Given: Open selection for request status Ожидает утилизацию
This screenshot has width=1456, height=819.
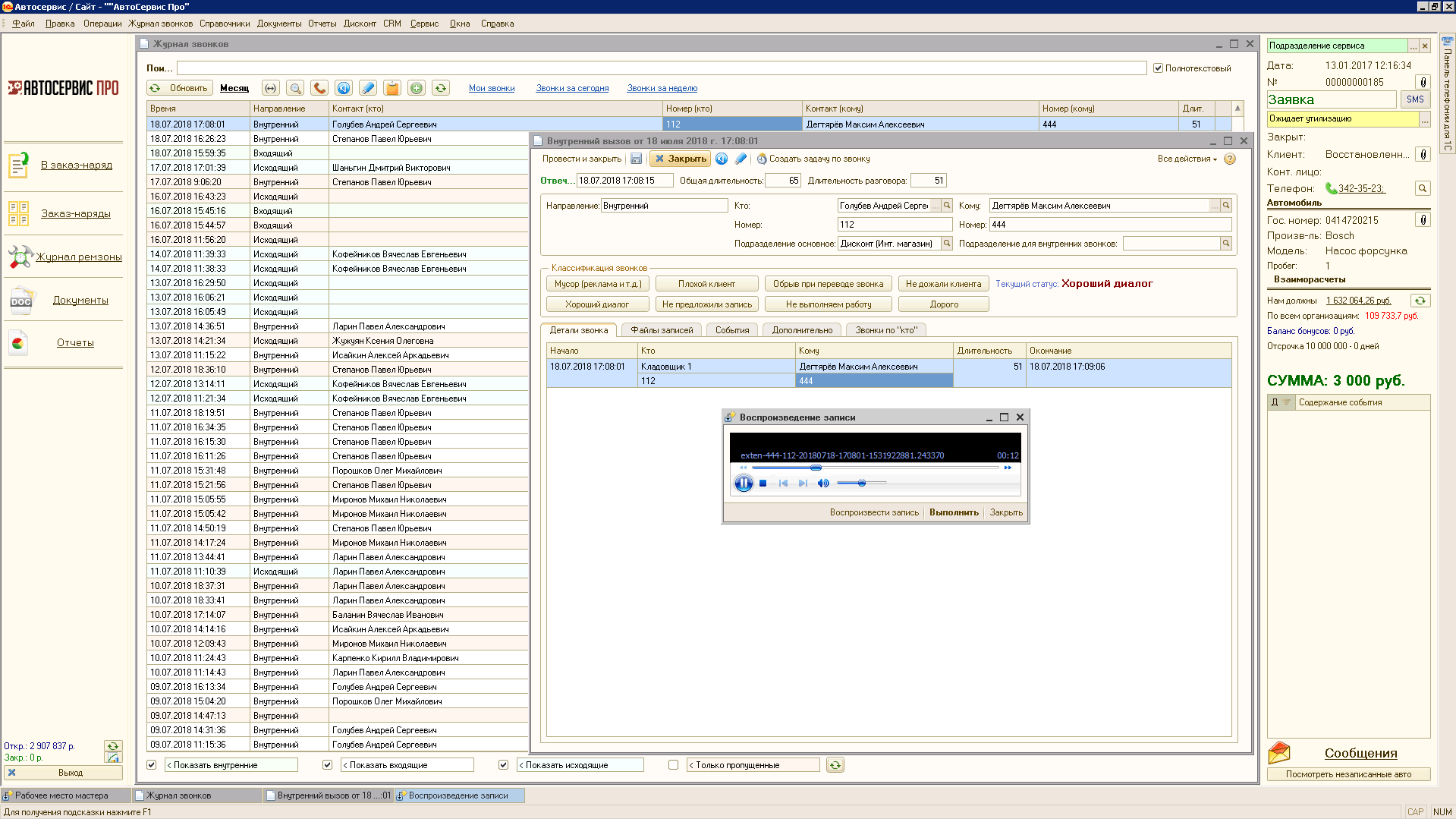Looking at the screenshot, I should click(x=1425, y=119).
